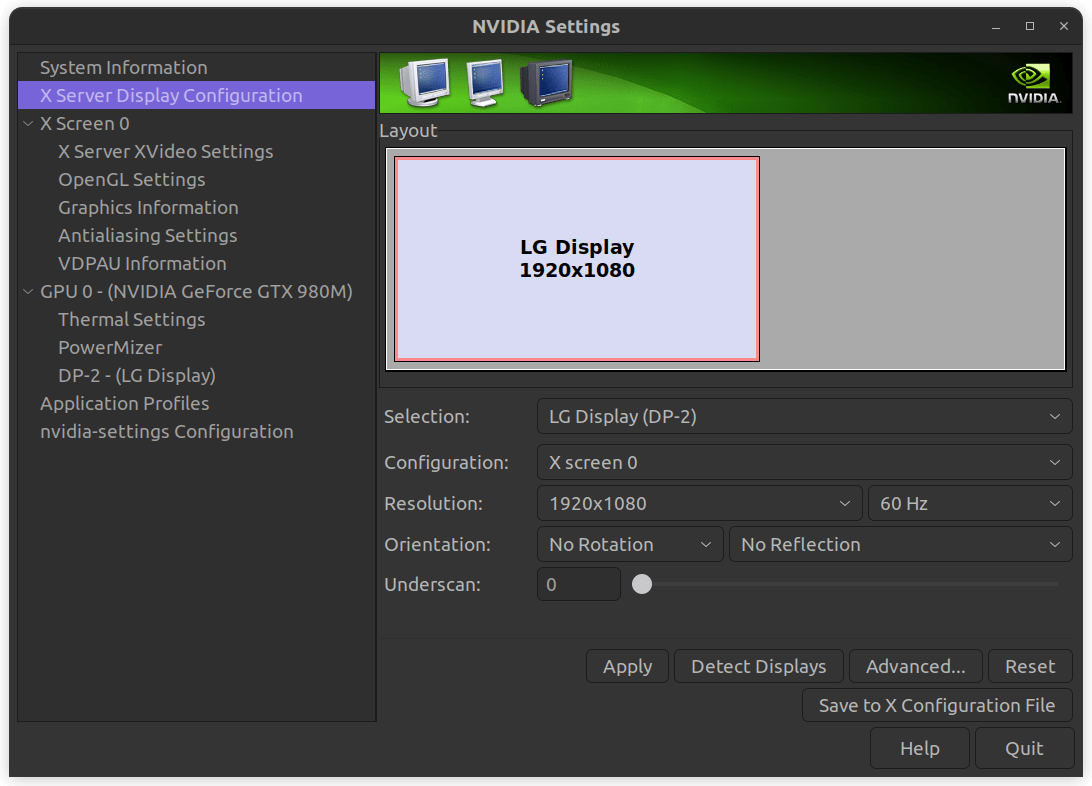
Task: Select OpenGL Settings in the sidebar
Action: pyautogui.click(x=133, y=179)
